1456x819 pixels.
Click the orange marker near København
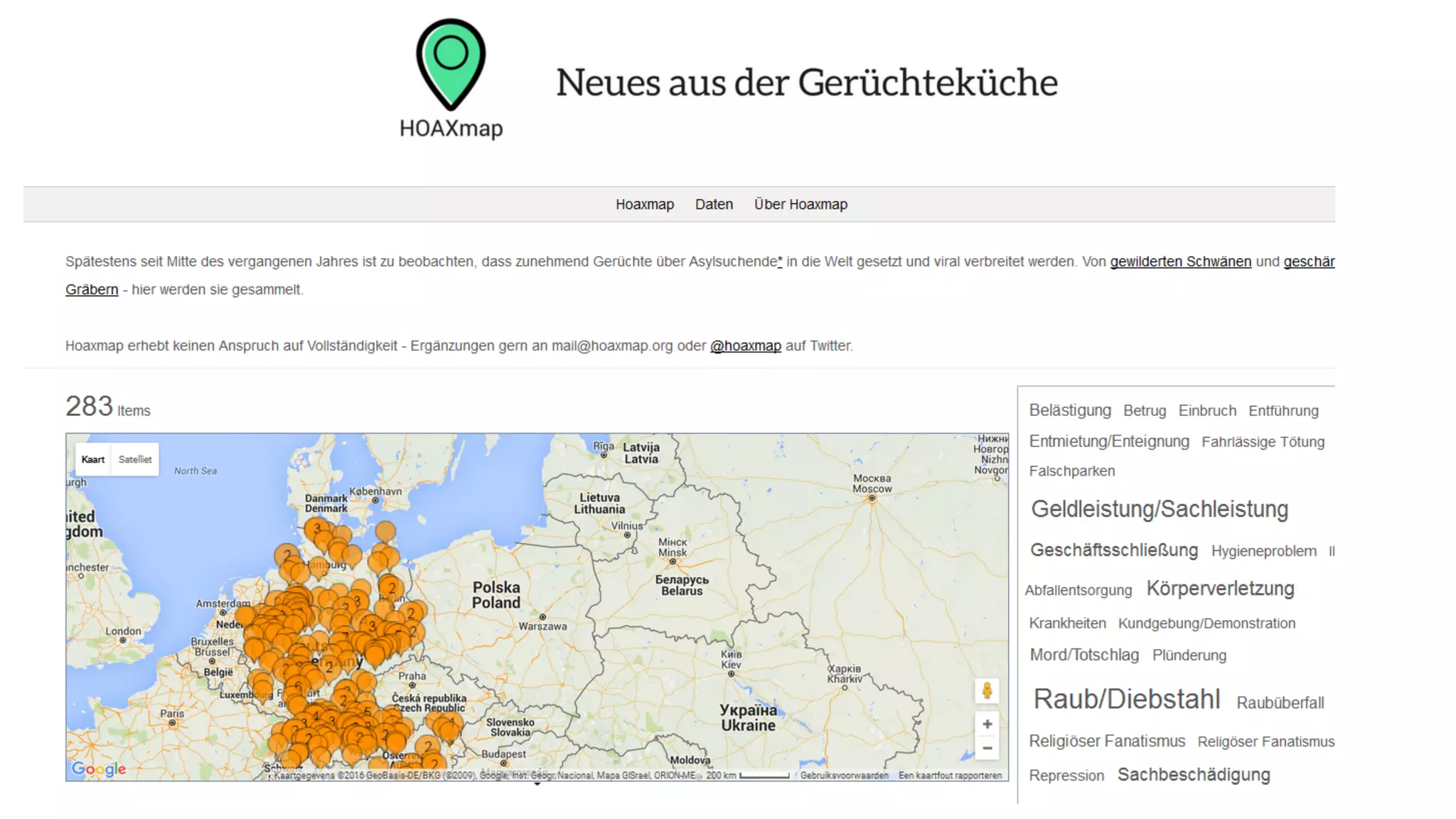point(385,530)
